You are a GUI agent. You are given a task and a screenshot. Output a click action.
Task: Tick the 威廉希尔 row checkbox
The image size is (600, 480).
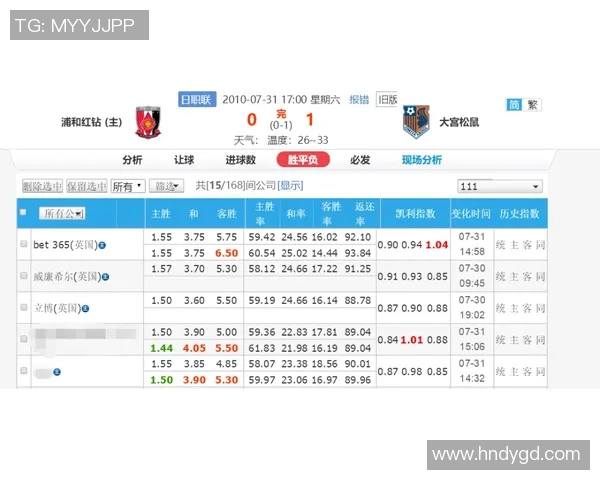(x=24, y=275)
